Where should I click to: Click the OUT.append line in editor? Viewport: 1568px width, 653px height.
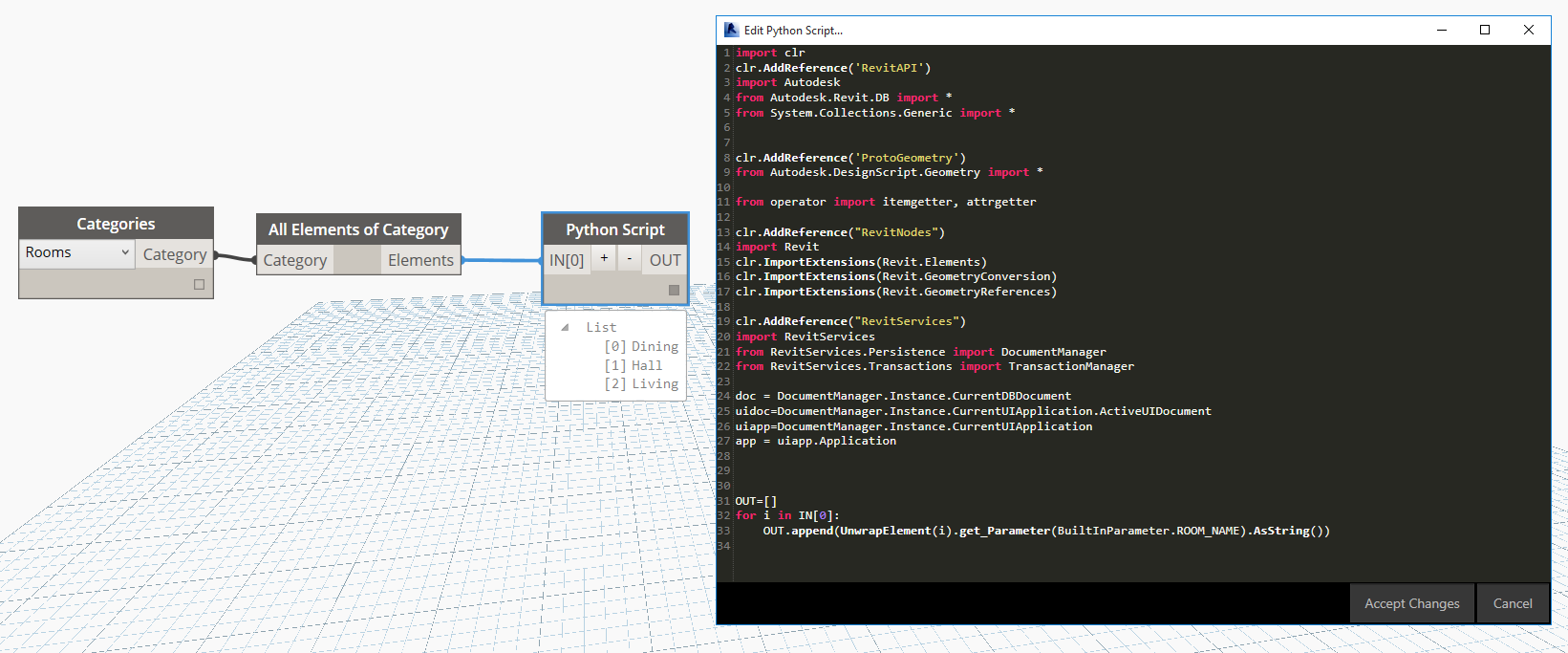click(x=1046, y=531)
